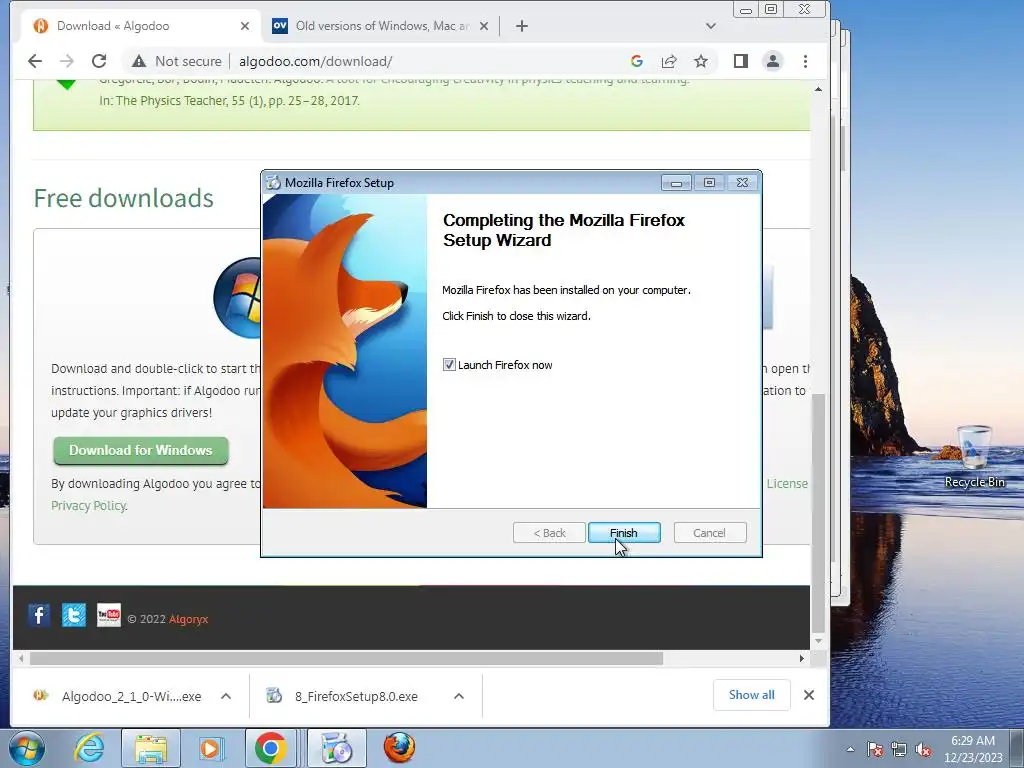Click the Finish button in Firefox Setup
The height and width of the screenshot is (768, 1024).
pyautogui.click(x=624, y=533)
